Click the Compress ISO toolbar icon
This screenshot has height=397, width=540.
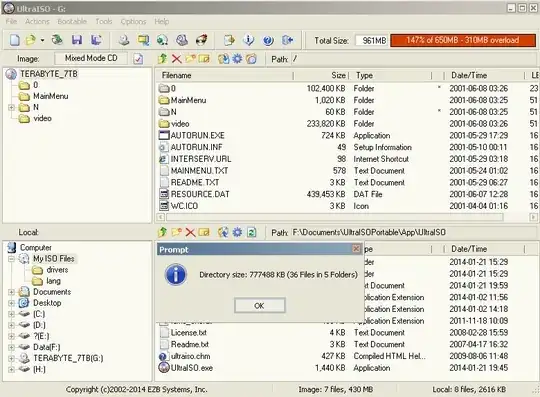tap(201, 40)
